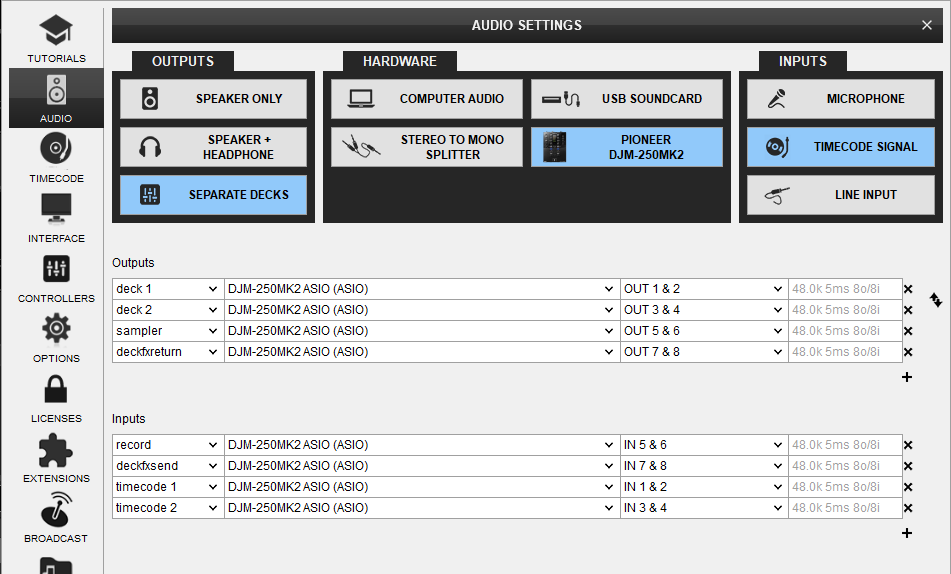Open OUT 7 & 8 channel dropdown
The image size is (951, 574).
pos(704,352)
